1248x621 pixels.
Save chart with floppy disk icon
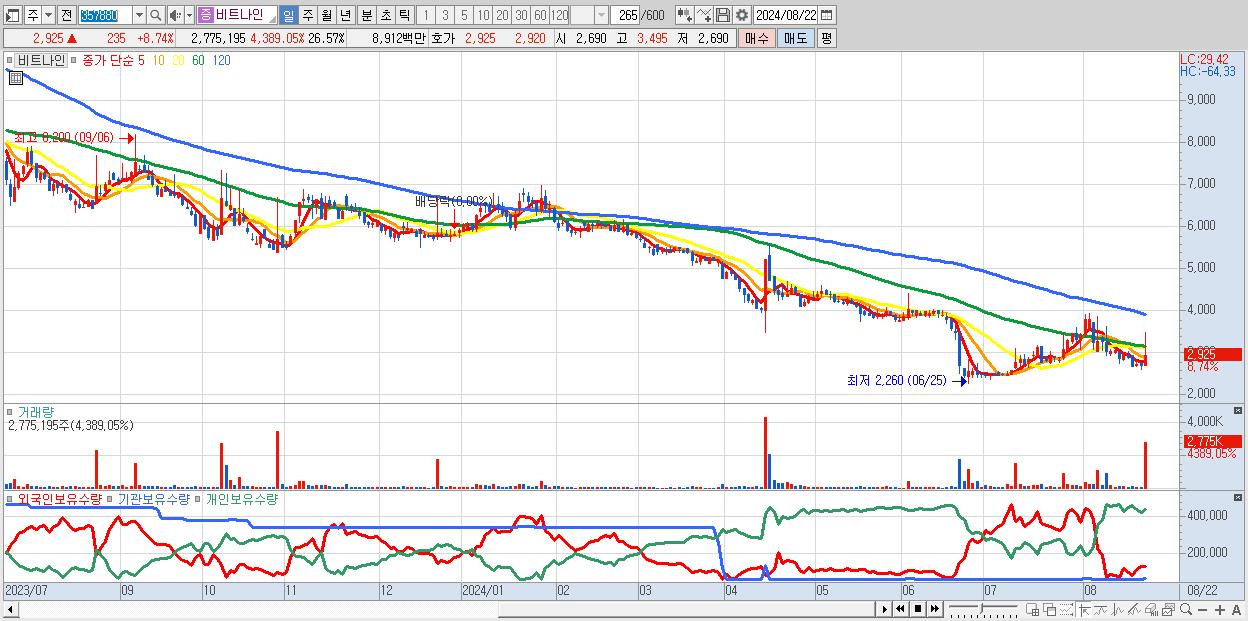[x=723, y=15]
